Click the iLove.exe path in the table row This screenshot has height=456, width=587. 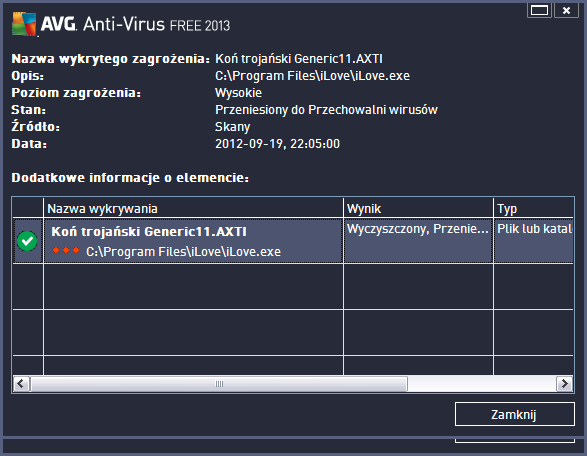pos(183,252)
